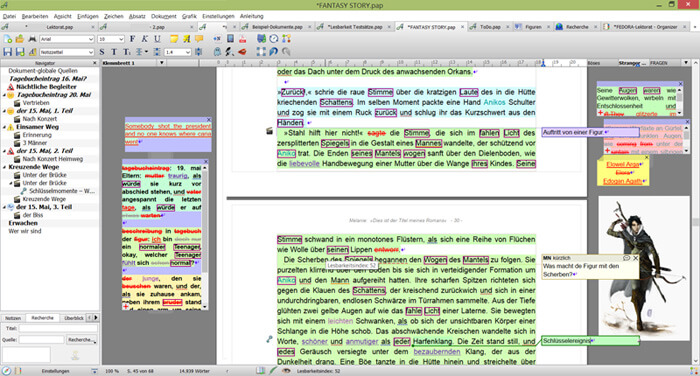700x376 pixels.
Task: Click the yellow sticky note 'Elowel Arga'
Action: coord(623,172)
